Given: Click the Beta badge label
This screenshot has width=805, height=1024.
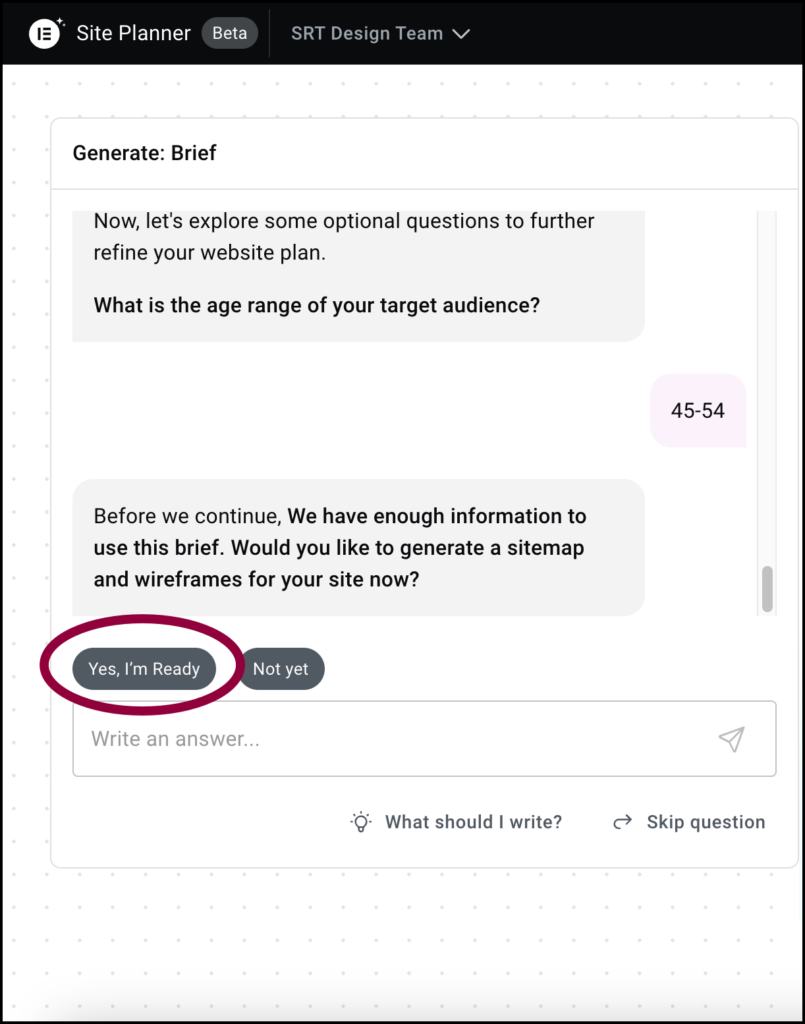Looking at the screenshot, I should [230, 33].
